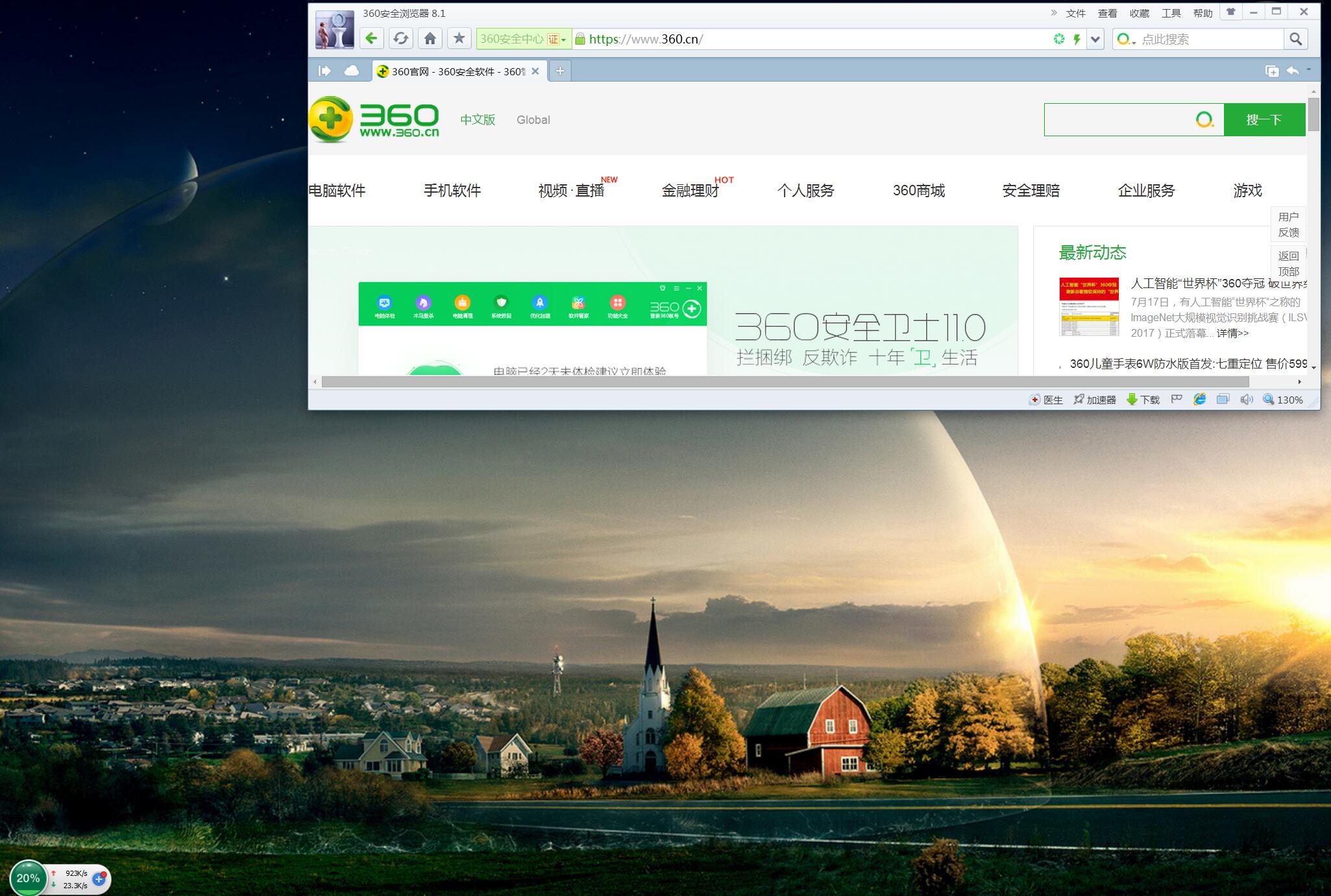Click the tab list window icon
This screenshot has height=896, width=1331.
[1272, 71]
